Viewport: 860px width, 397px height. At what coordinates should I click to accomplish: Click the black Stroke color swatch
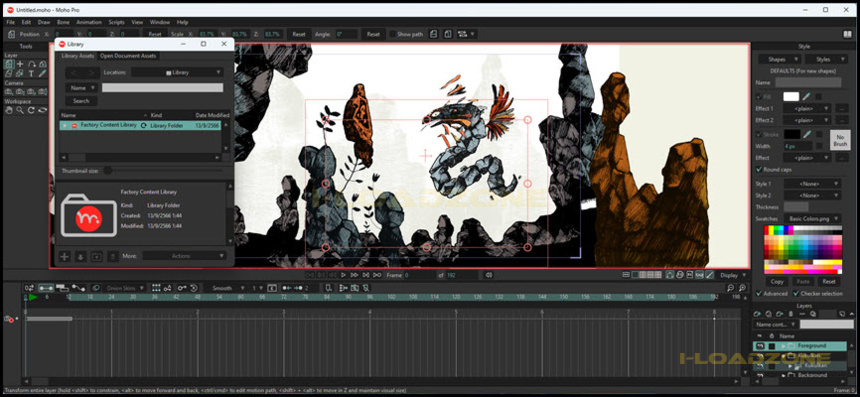[x=791, y=134]
